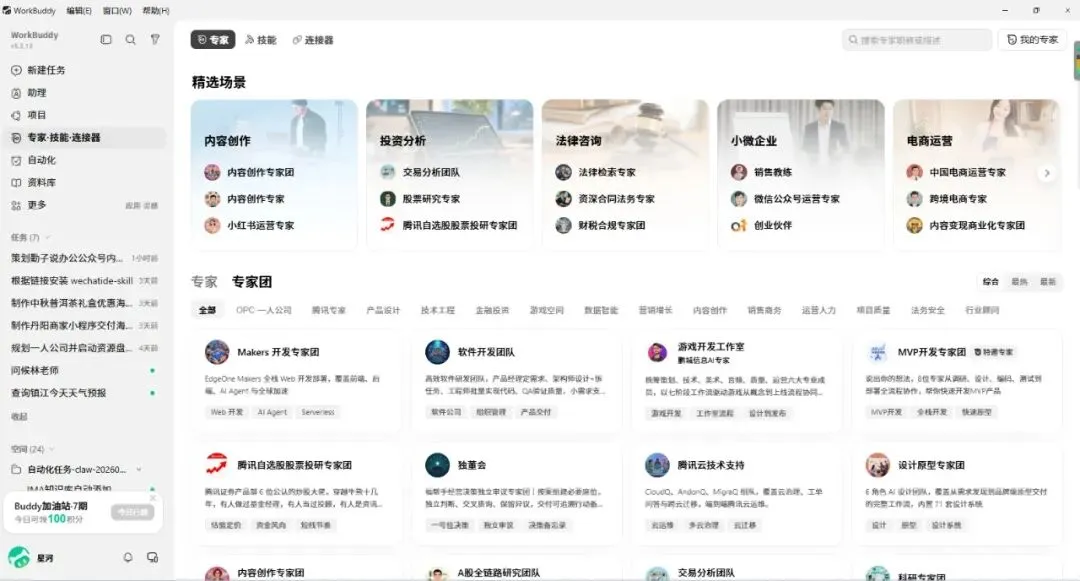Filter by 全部 category
Viewport: 1080px width, 581px height.
(x=207, y=310)
